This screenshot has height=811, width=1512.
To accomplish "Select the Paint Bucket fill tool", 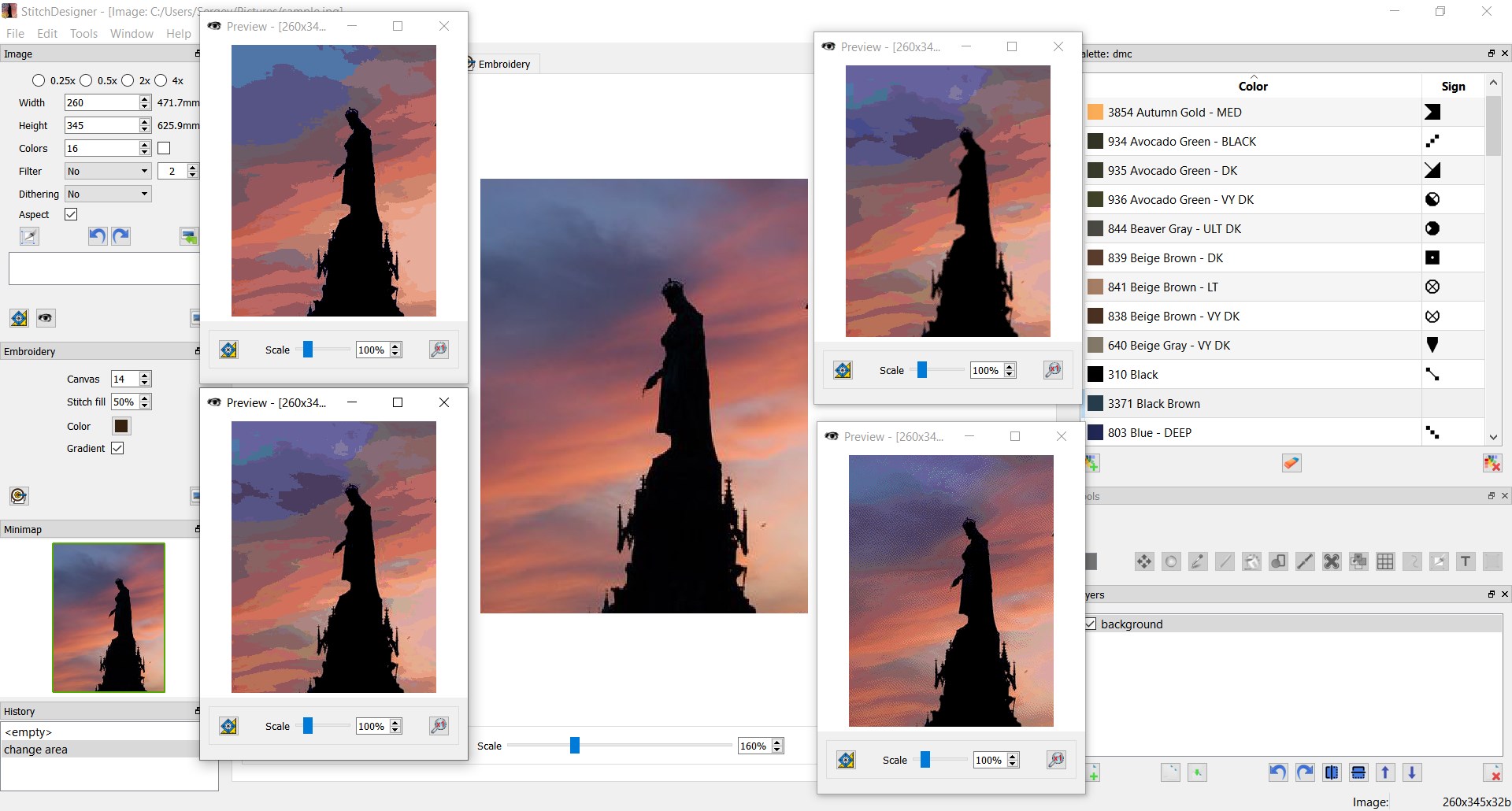I will tap(1252, 562).
